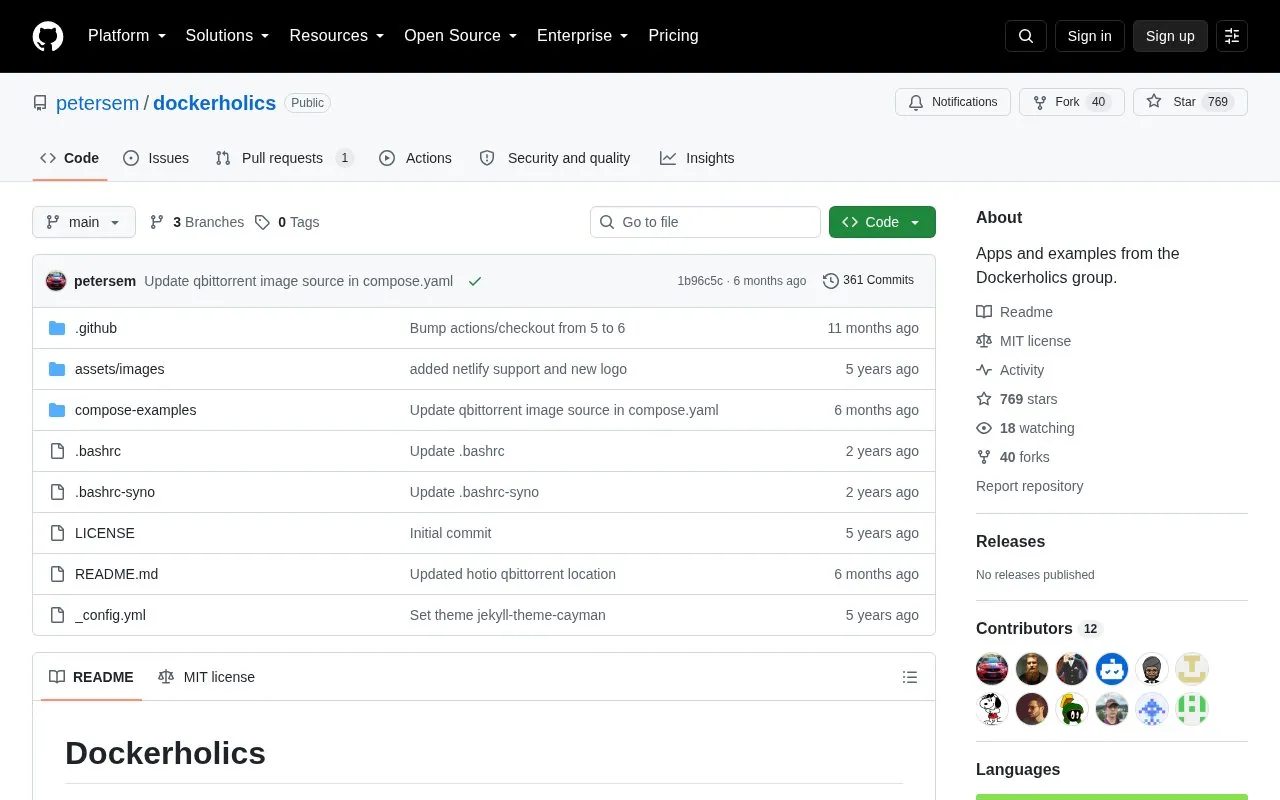View 3 Branches link
The height and width of the screenshot is (800, 1280).
(x=197, y=222)
